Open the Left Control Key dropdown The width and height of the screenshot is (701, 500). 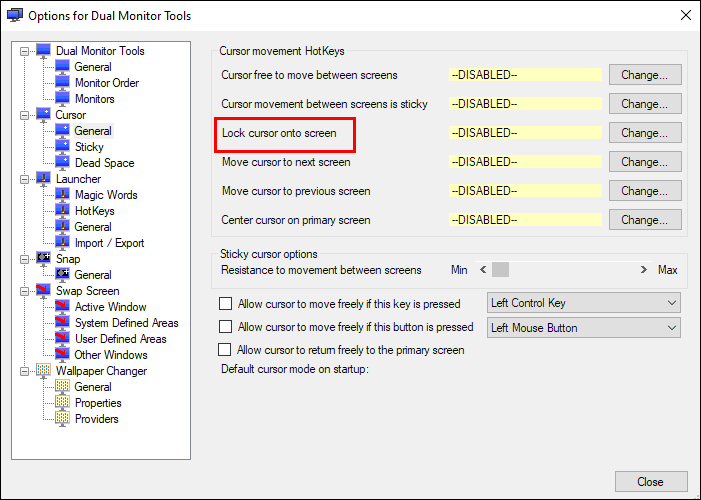pos(584,303)
